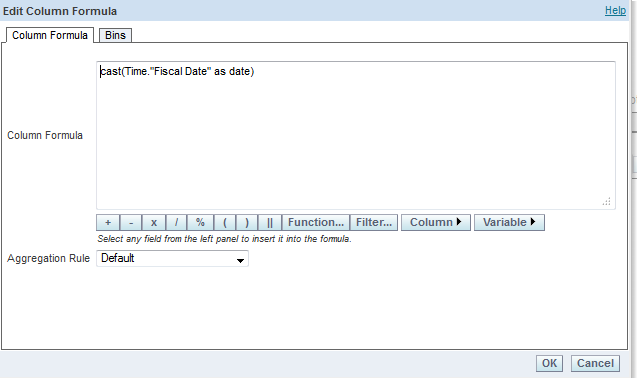
Task: Click inside the formula text area
Action: pyautogui.click(x=355, y=135)
